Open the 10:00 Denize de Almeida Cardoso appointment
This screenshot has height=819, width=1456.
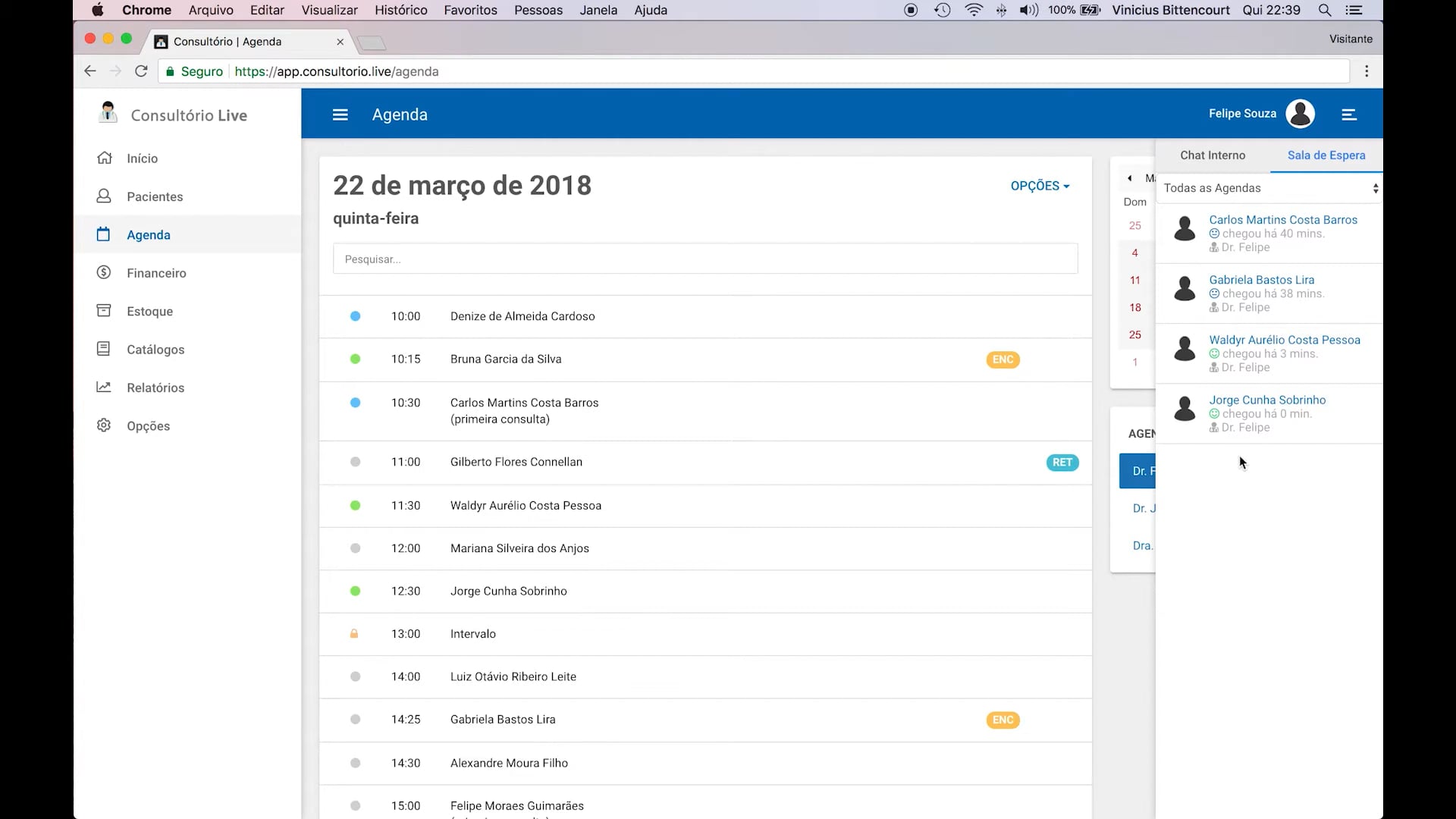click(x=705, y=316)
